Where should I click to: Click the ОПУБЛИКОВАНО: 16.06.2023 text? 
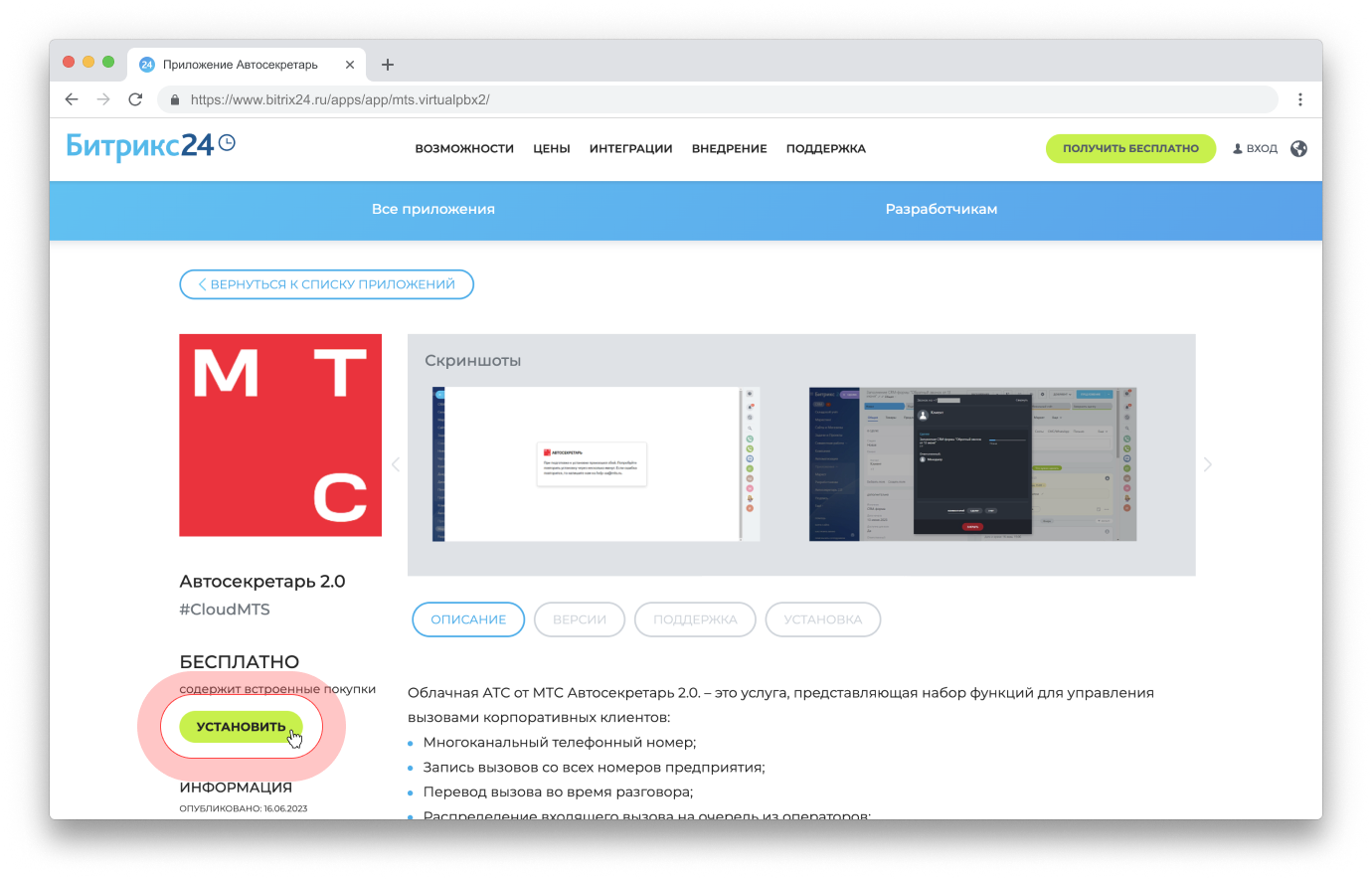(244, 808)
